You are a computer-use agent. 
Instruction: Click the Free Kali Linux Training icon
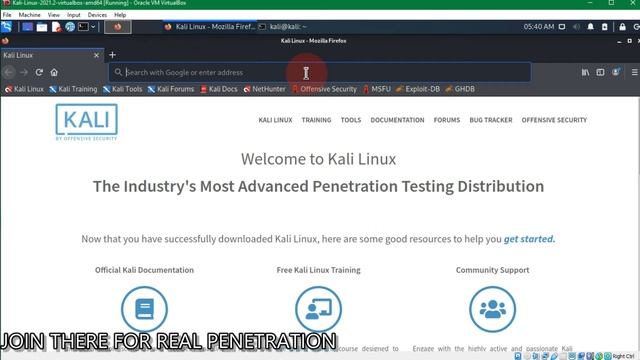(x=318, y=309)
